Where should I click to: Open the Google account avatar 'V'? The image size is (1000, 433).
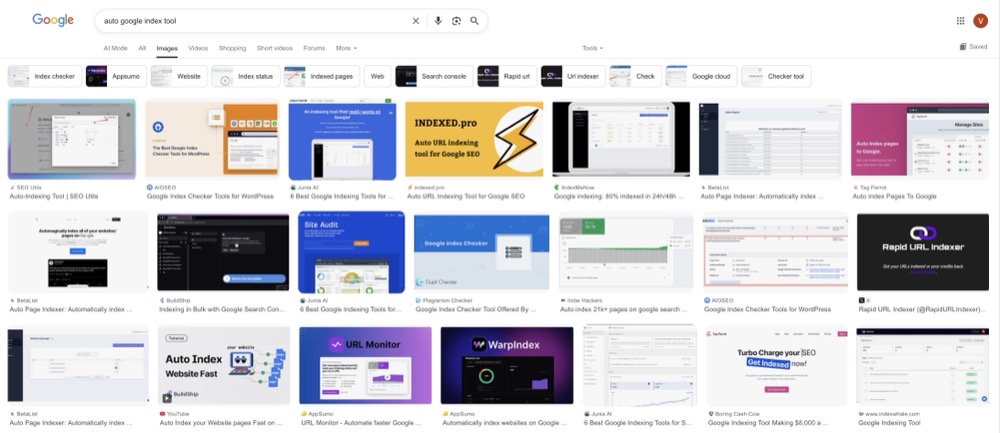[980, 20]
